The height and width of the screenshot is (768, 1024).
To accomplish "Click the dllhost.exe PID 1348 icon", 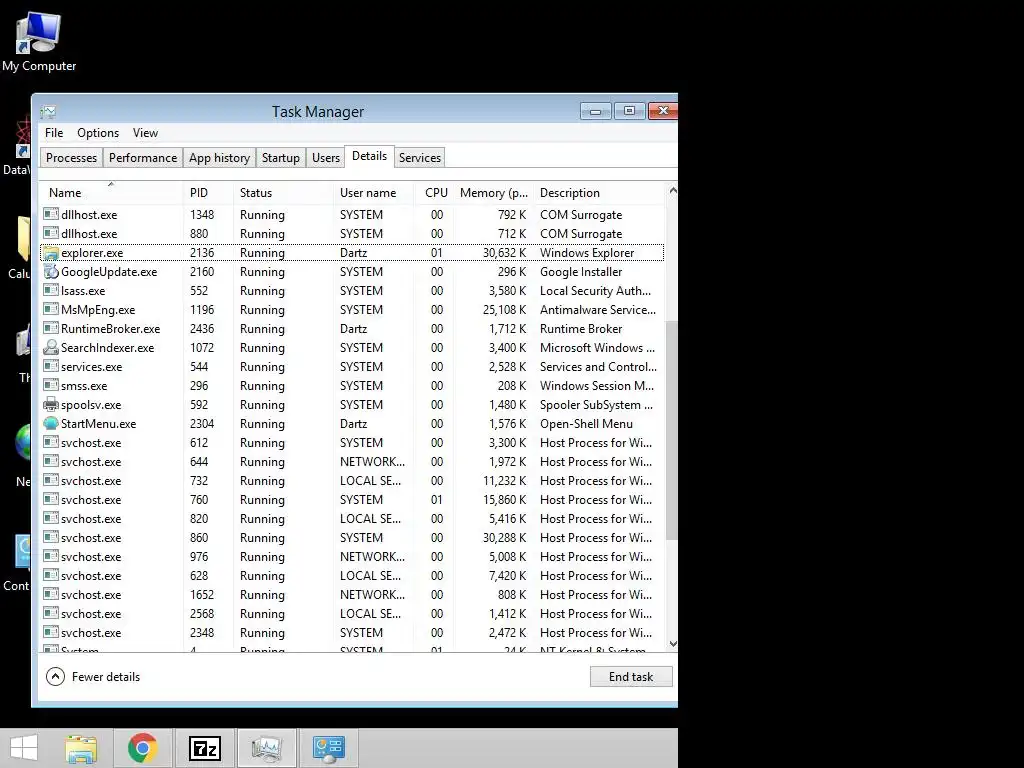I will coord(51,214).
